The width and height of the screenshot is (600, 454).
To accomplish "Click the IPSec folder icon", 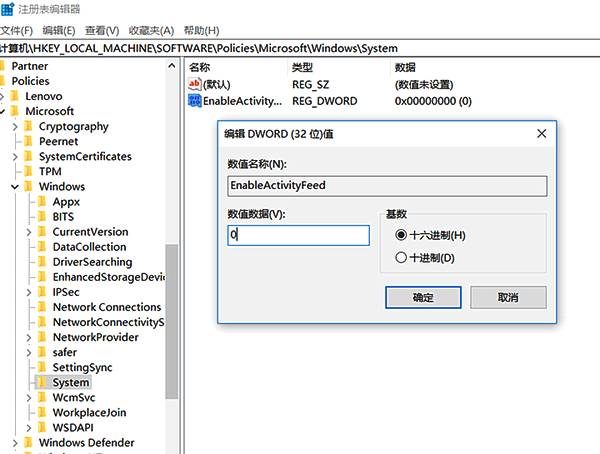I will tap(42, 292).
